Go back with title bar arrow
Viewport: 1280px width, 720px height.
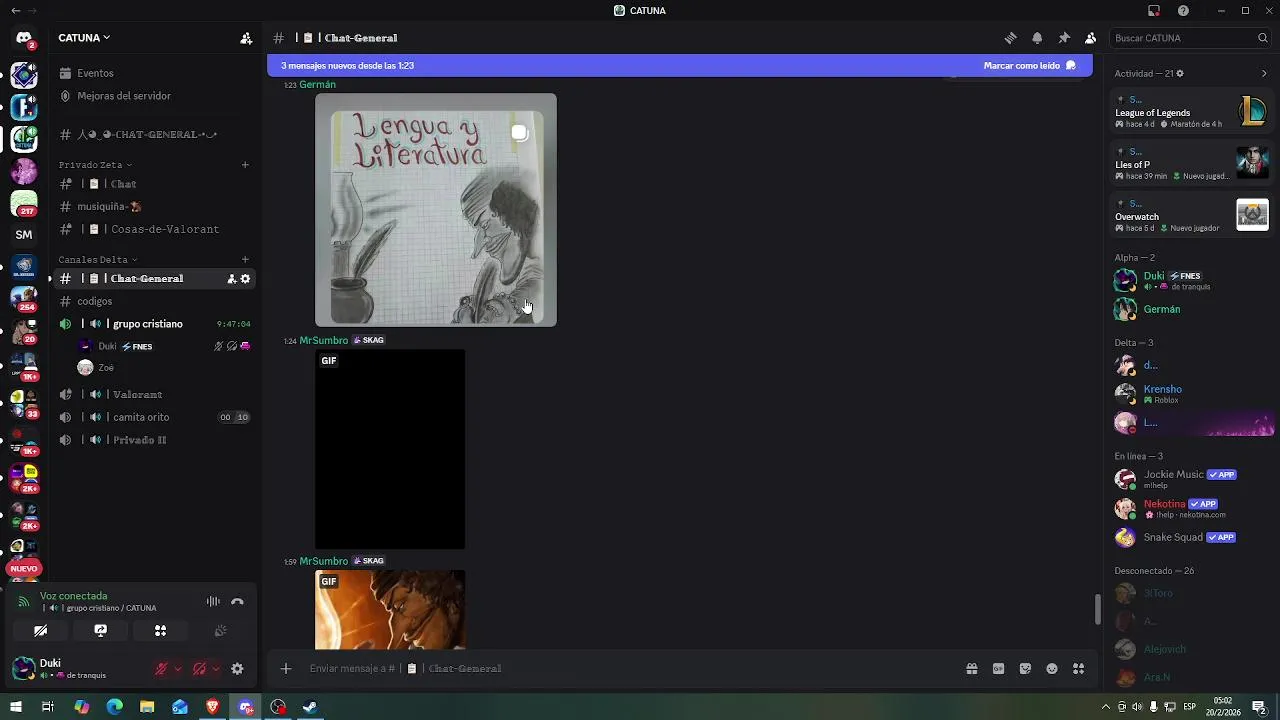pyautogui.click(x=15, y=11)
